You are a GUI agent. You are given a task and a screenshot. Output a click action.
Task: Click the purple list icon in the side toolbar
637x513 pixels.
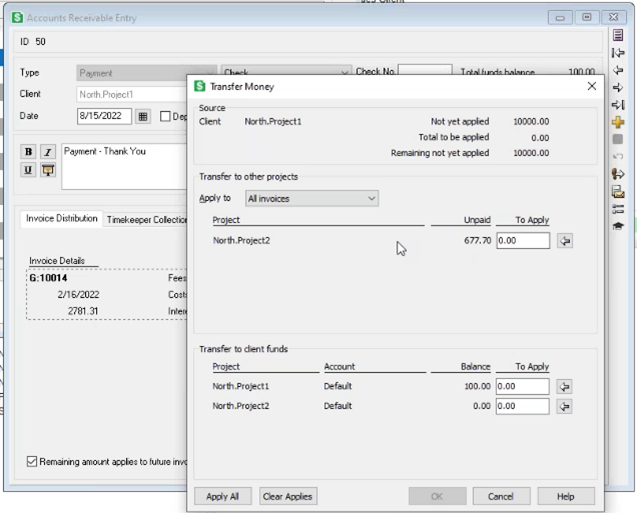pos(618,35)
